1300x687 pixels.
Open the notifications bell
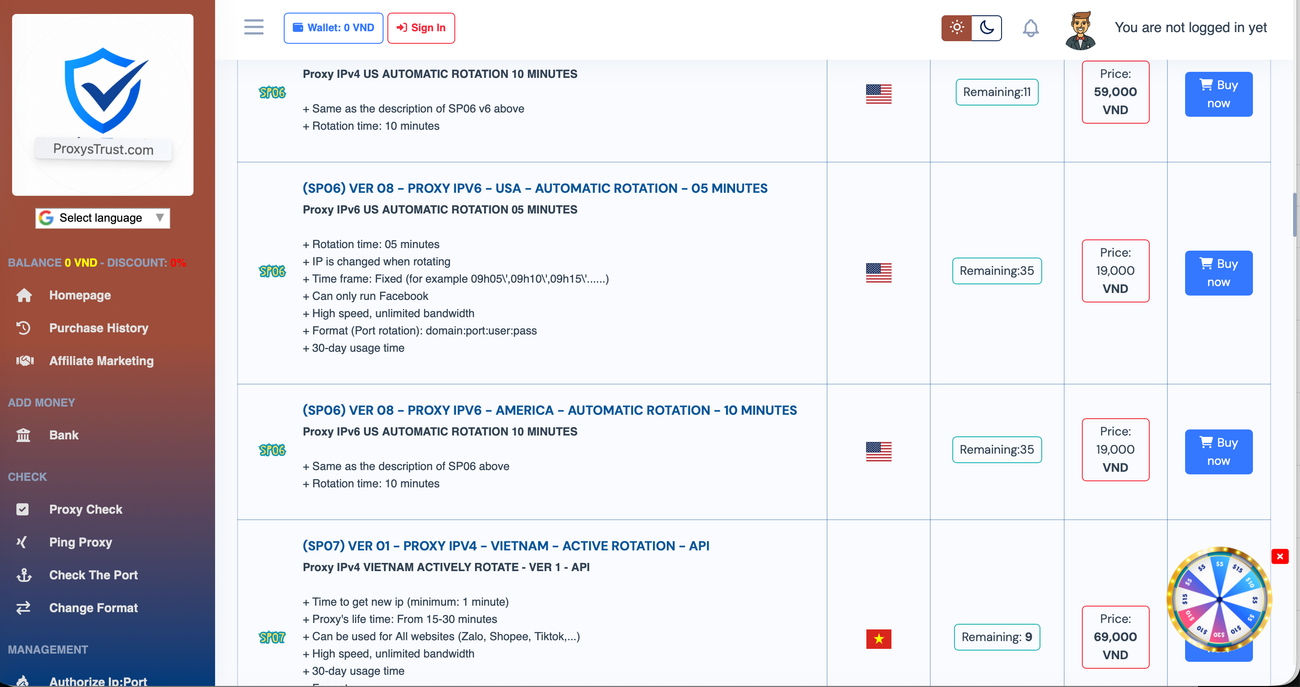[1031, 28]
